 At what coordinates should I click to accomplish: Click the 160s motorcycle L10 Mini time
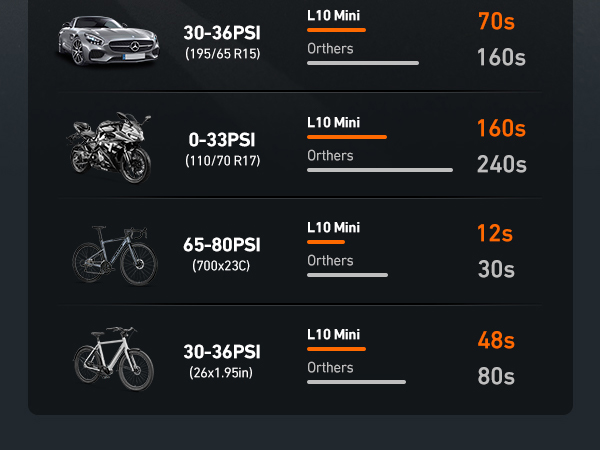(x=501, y=128)
